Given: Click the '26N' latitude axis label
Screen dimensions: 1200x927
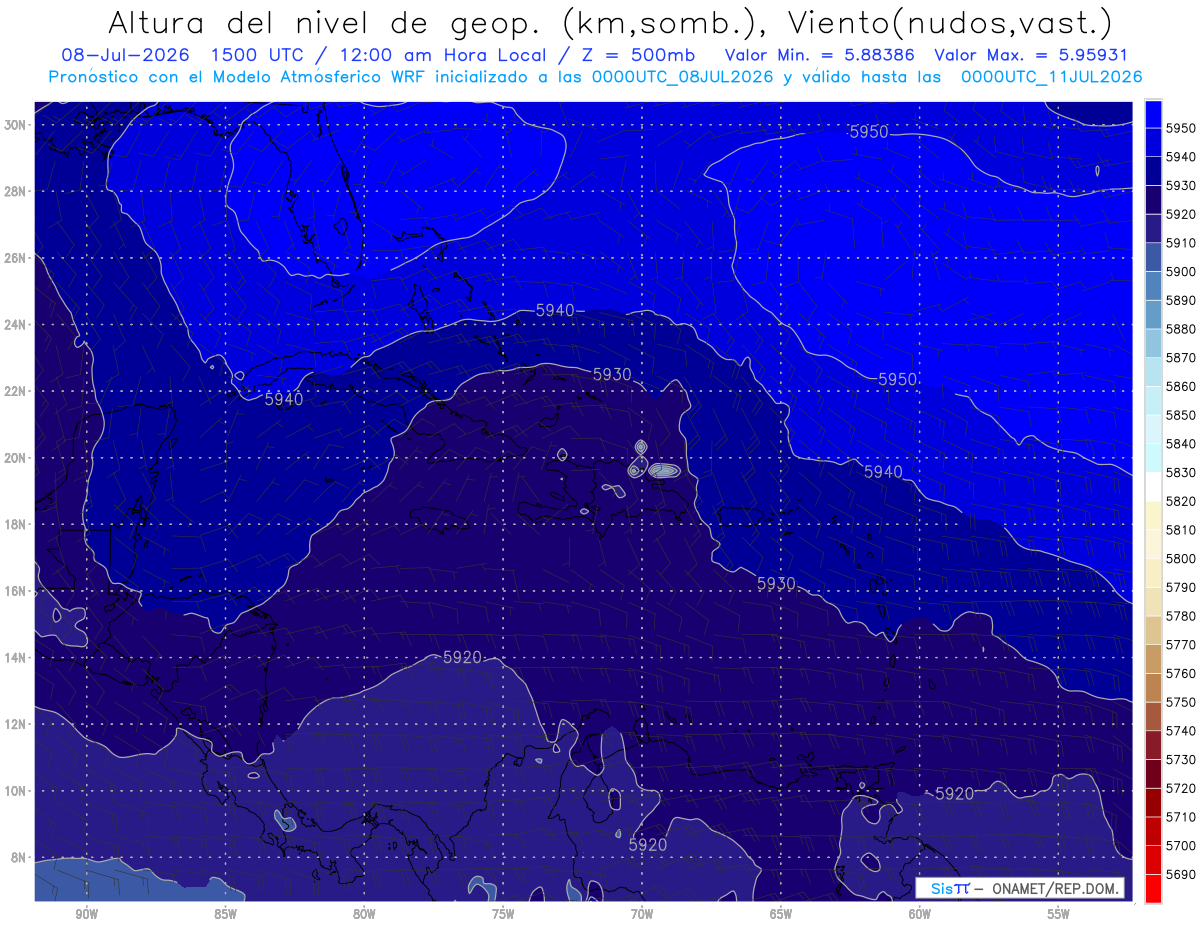Looking at the screenshot, I should [15, 258].
